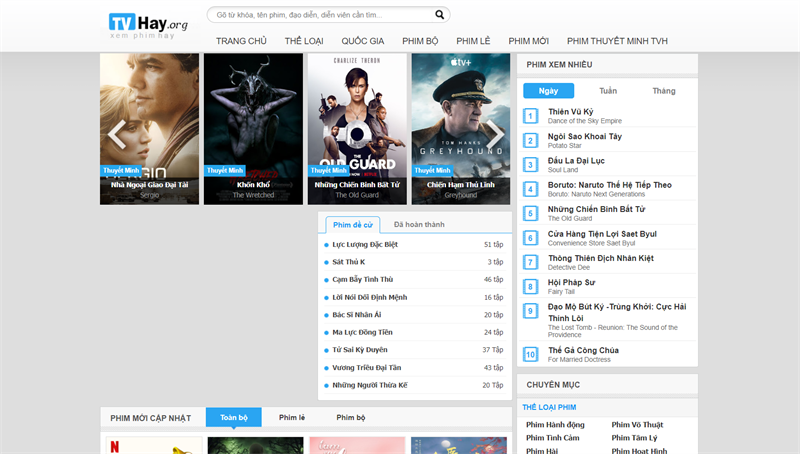The width and height of the screenshot is (800, 454).
Task: Open THỂ LOẠI menu
Action: pyautogui.click(x=304, y=41)
